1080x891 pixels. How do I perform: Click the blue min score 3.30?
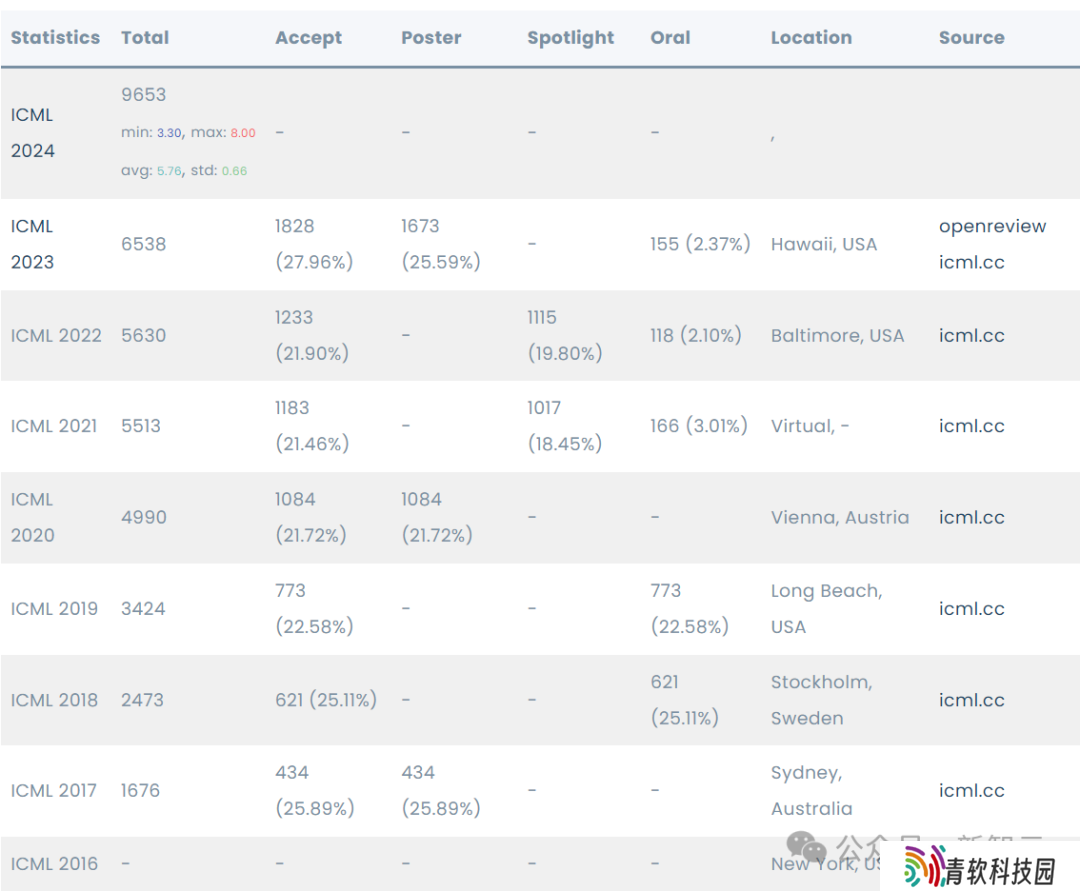169,133
